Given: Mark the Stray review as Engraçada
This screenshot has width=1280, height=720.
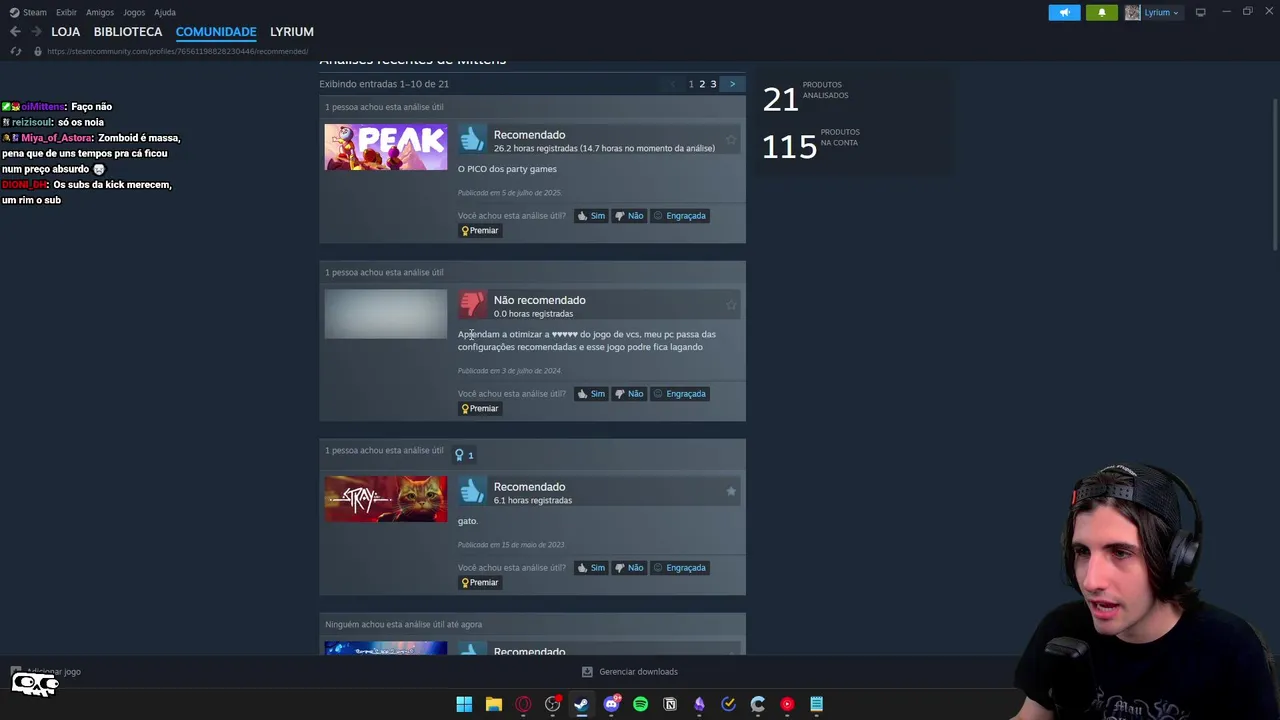Looking at the screenshot, I should click(680, 567).
